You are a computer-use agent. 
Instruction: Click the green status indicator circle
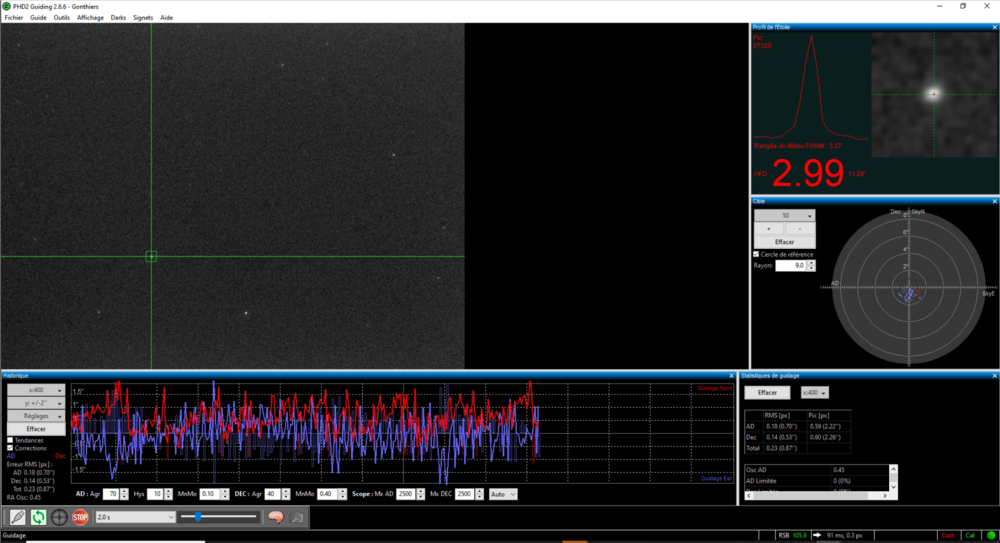[x=991, y=535]
